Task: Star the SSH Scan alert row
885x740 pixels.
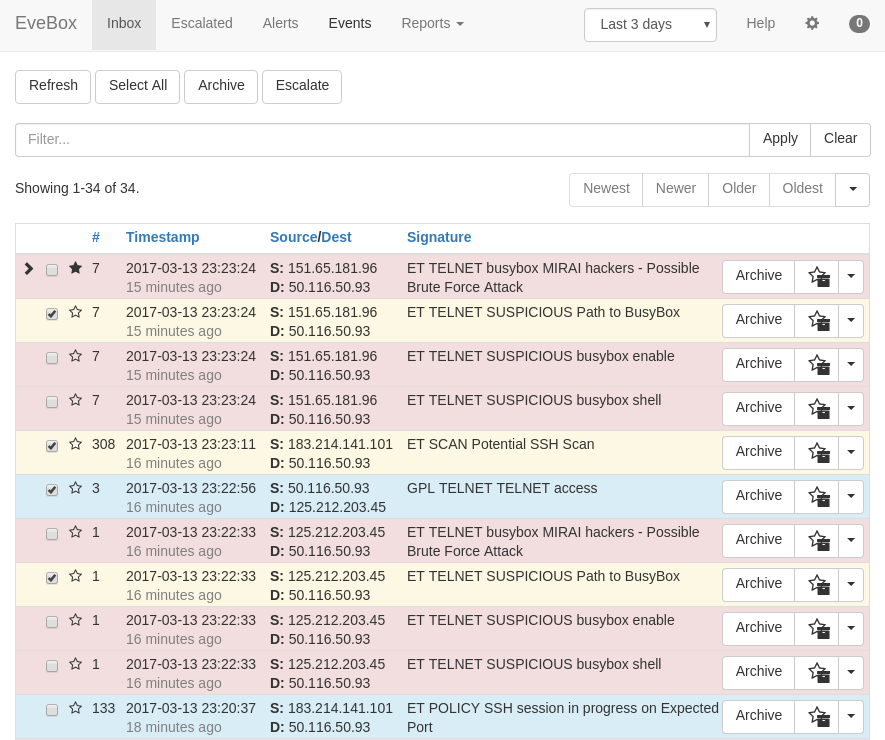Action: tap(75, 445)
